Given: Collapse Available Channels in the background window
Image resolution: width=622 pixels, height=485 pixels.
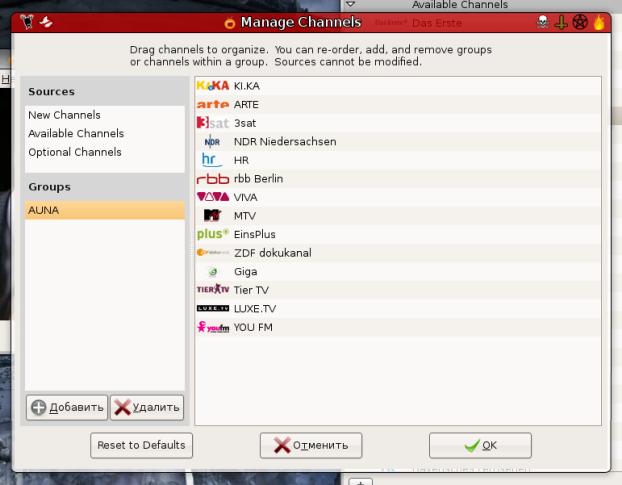Looking at the screenshot, I should click(351, 4).
